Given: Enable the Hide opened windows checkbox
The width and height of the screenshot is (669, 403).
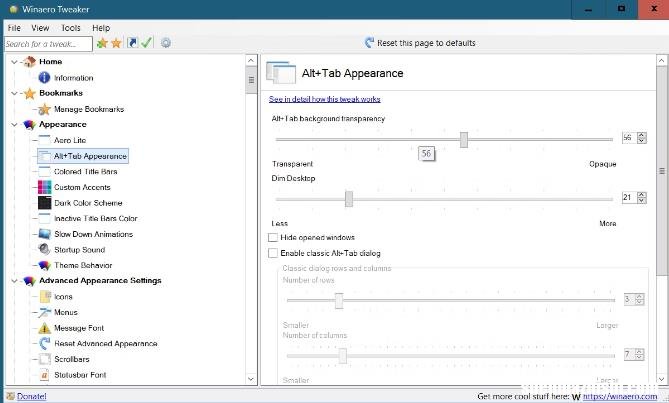Looking at the screenshot, I should pos(273,238).
